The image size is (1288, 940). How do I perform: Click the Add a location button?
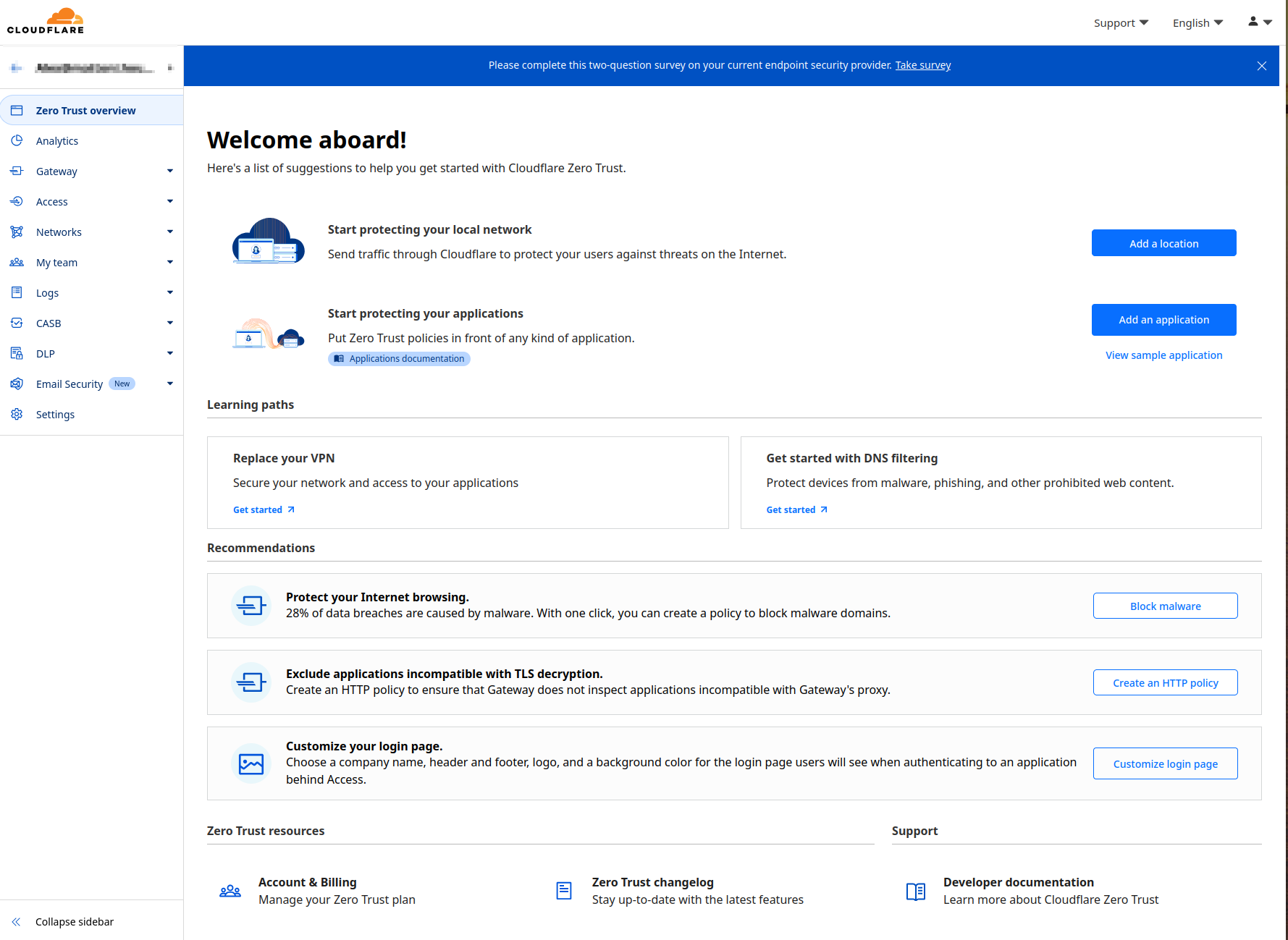click(x=1163, y=243)
